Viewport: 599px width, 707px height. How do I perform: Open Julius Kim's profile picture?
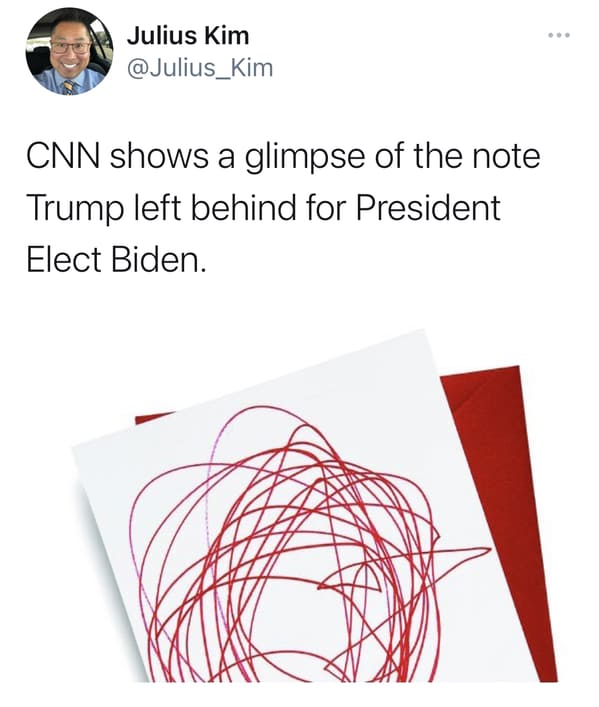[69, 51]
